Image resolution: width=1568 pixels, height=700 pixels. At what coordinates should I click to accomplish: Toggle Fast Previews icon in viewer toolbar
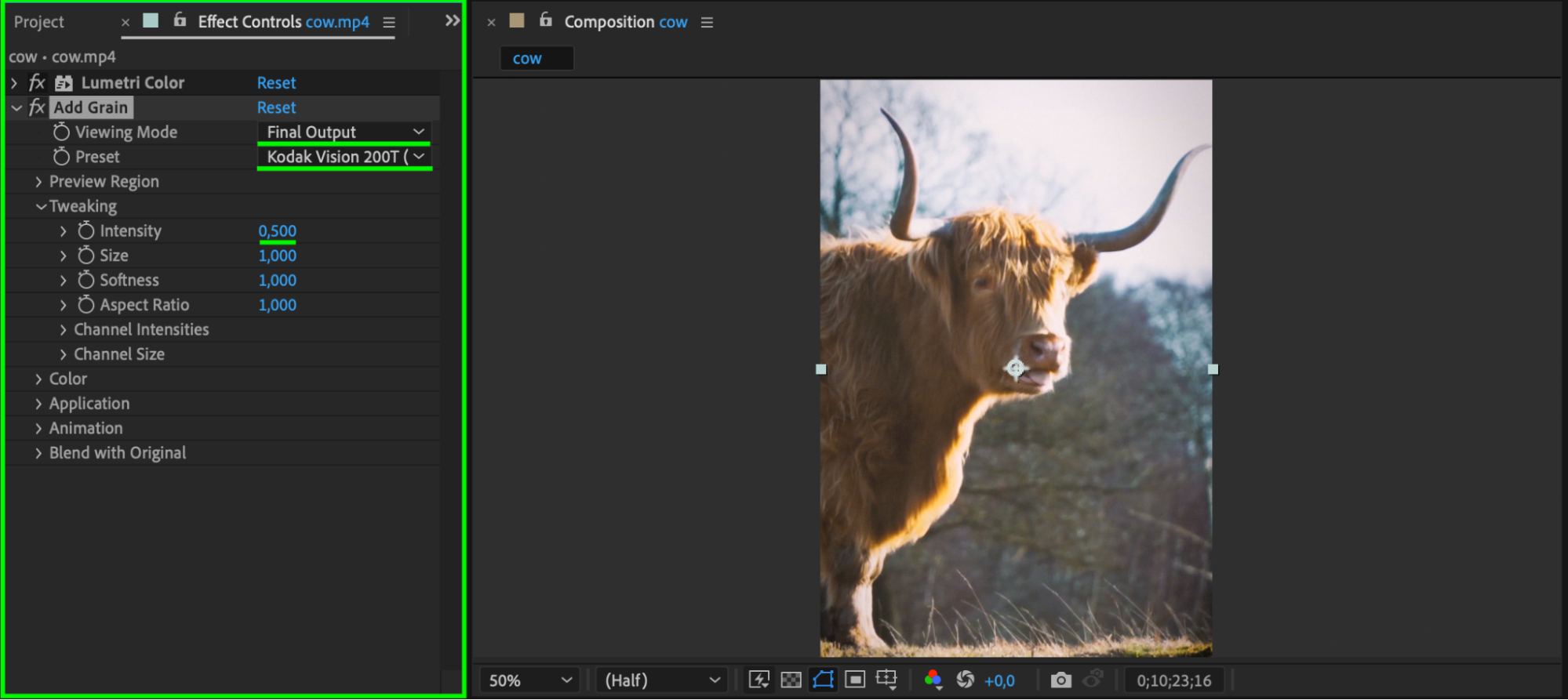pos(759,680)
